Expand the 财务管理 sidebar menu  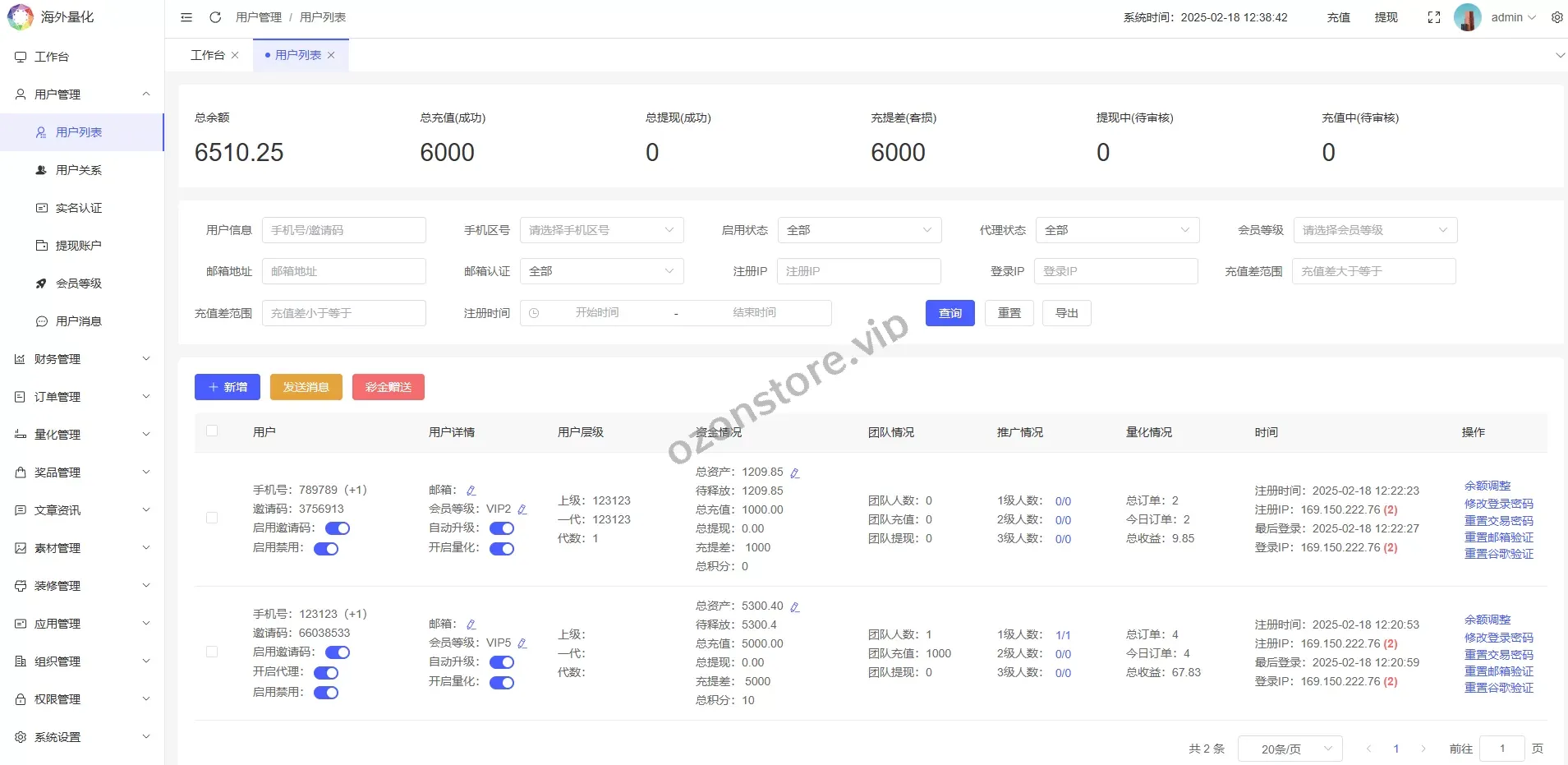(82, 359)
